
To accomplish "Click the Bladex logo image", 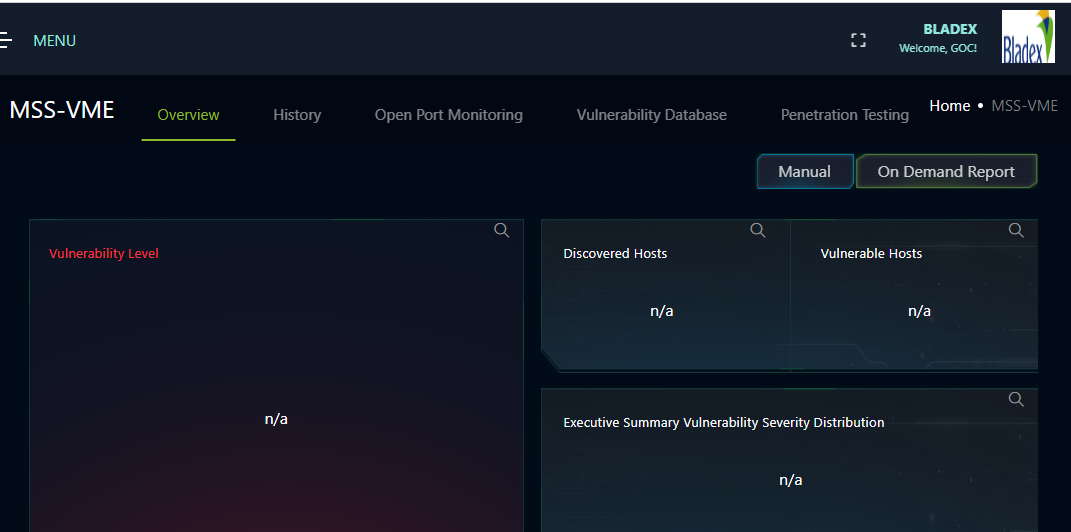I will click(1028, 37).
